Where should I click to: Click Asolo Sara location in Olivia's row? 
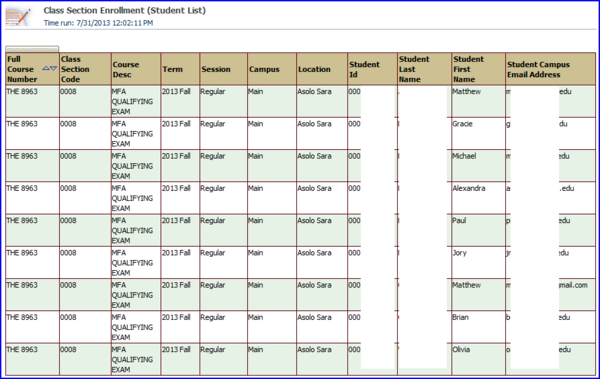[322, 359]
